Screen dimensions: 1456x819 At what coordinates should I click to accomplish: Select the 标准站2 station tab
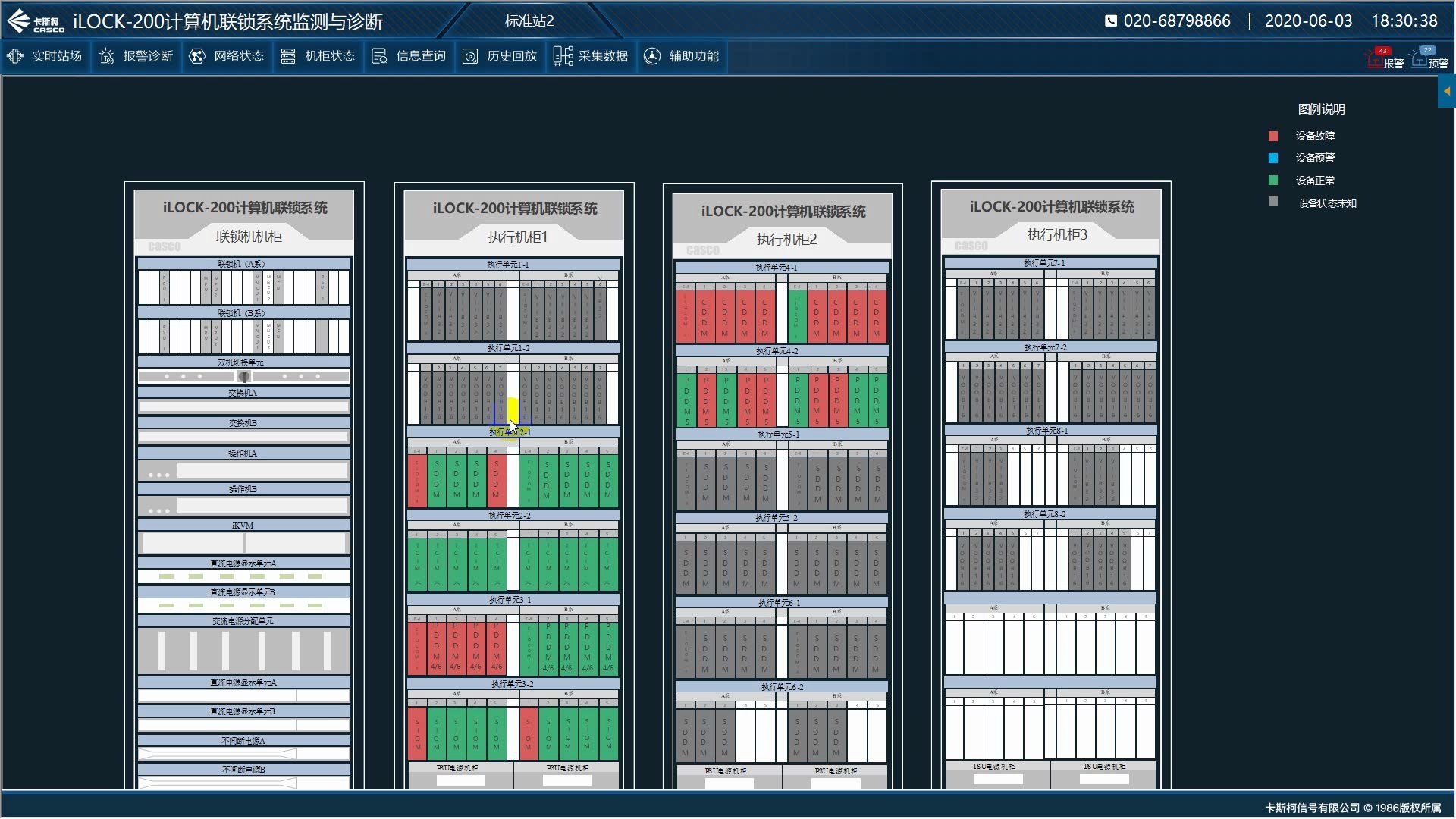click(529, 21)
